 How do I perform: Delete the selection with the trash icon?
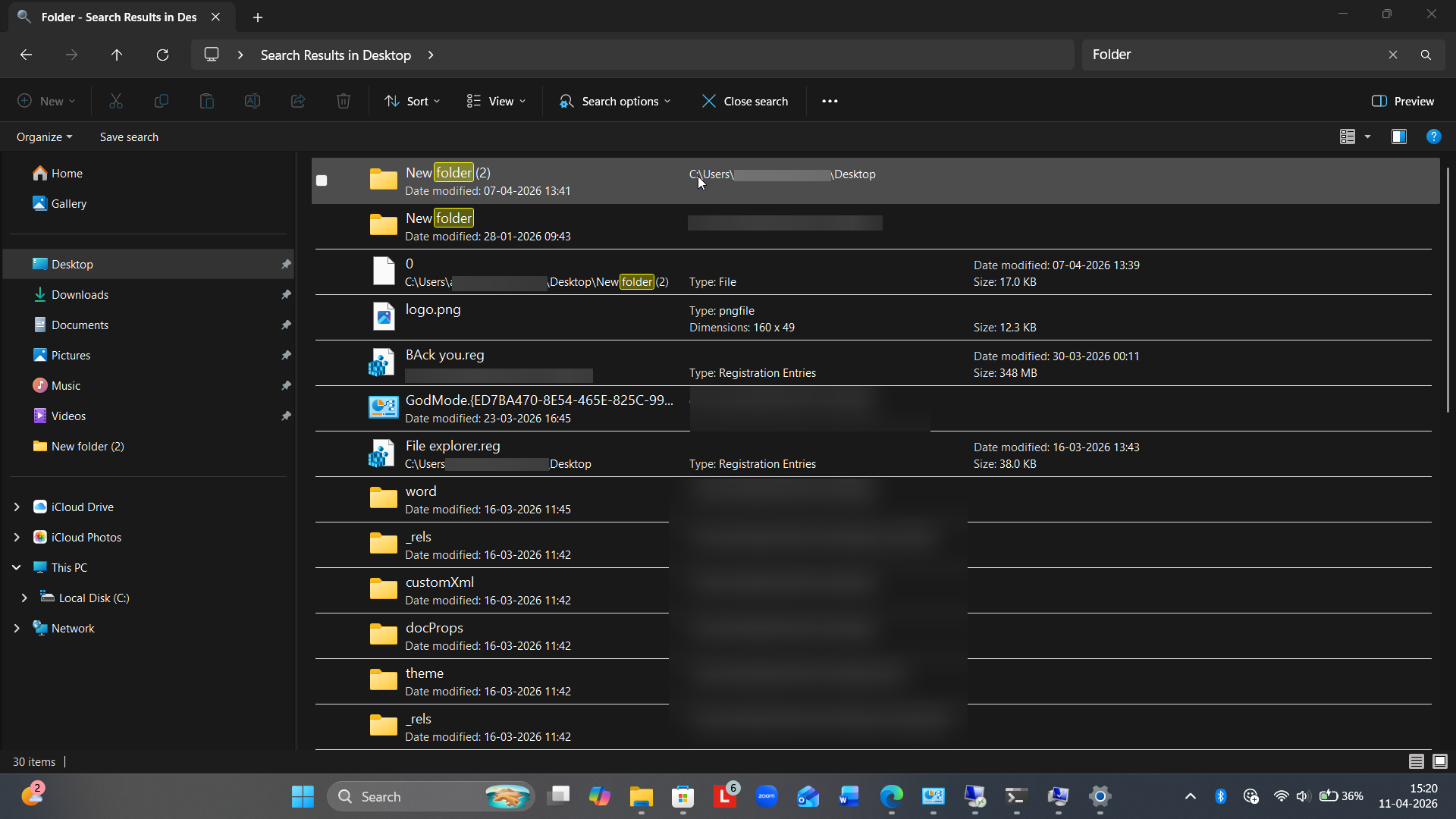click(343, 101)
